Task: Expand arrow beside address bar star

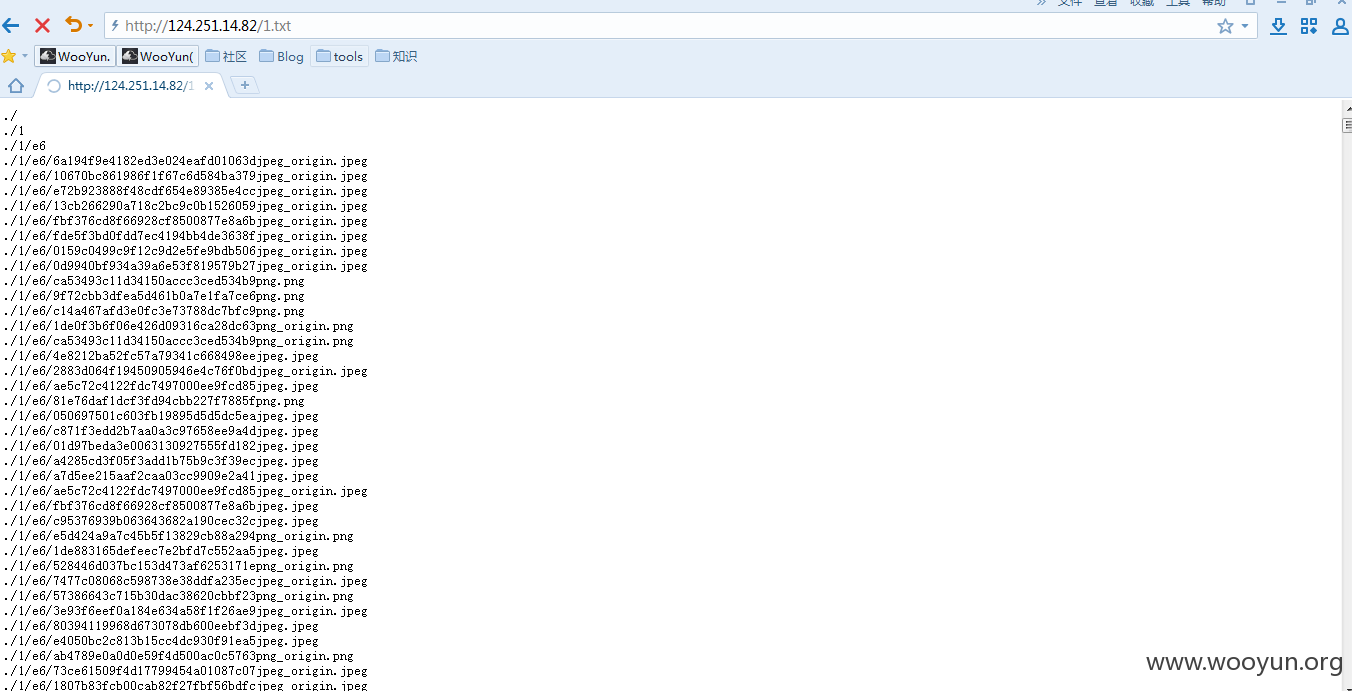Action: click(1245, 26)
